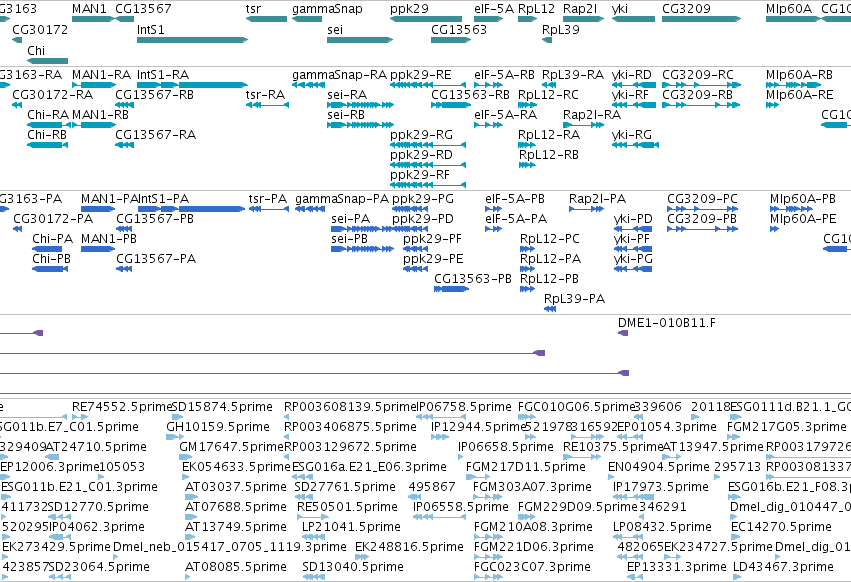The image size is (851, 582).
Task: Select the DME1-010B11.F feature
Action: pos(624,333)
